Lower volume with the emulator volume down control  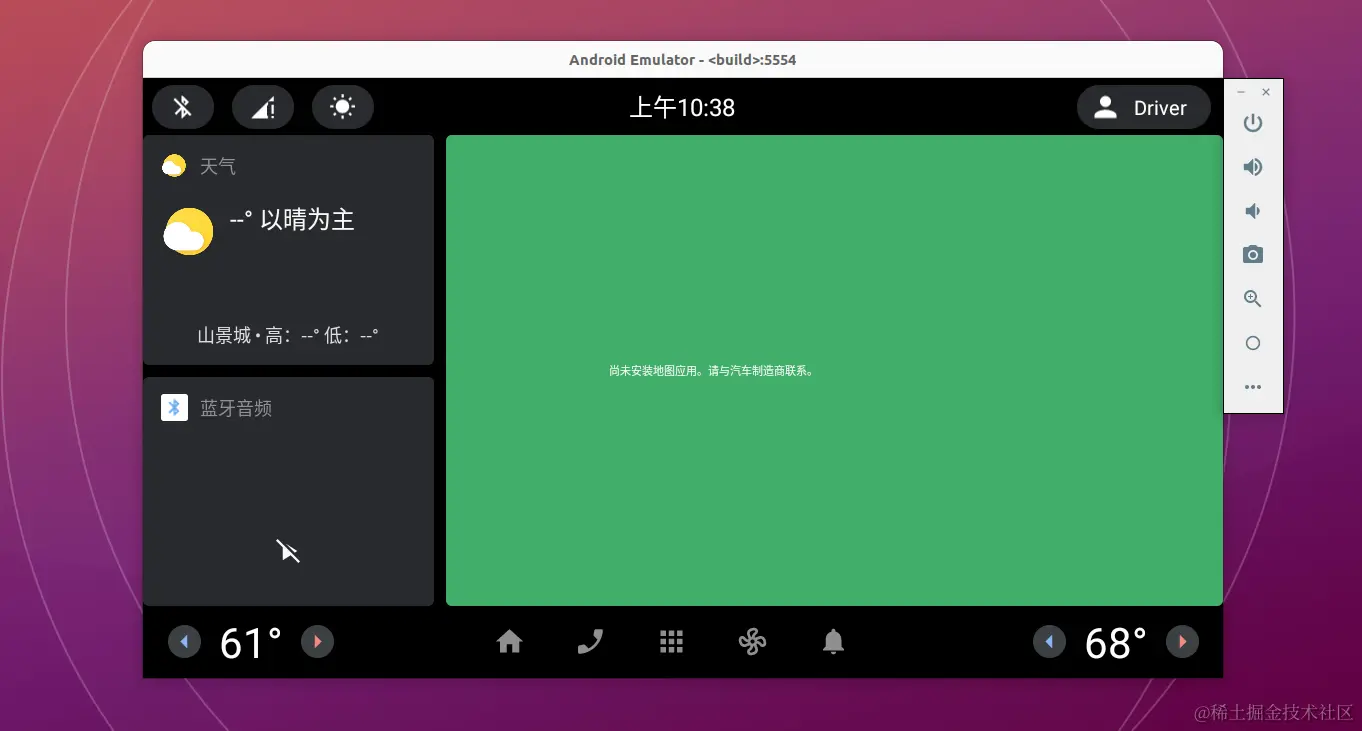click(x=1252, y=210)
